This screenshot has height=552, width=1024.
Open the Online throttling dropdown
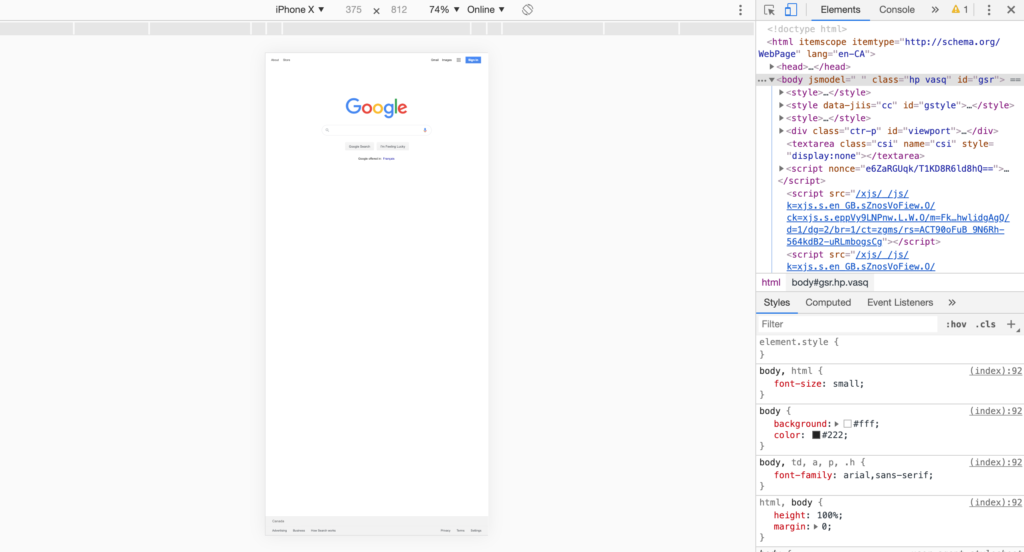tap(486, 10)
